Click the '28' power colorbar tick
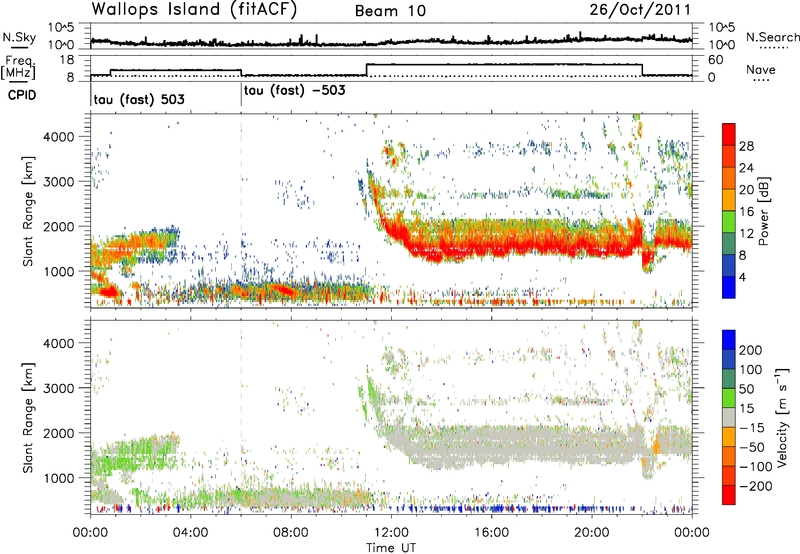The height and width of the screenshot is (554, 800). (x=746, y=146)
